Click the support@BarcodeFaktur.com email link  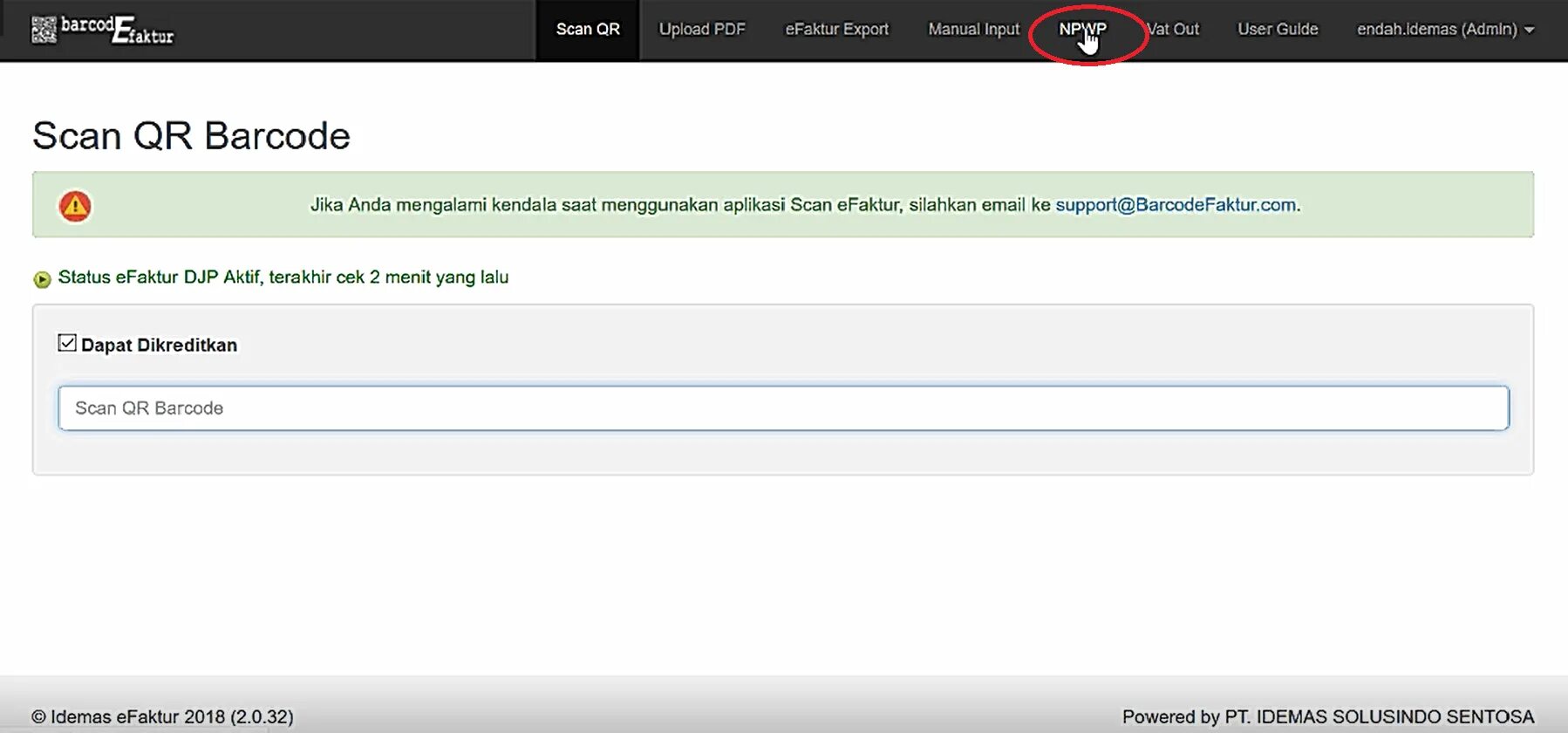click(x=1176, y=205)
